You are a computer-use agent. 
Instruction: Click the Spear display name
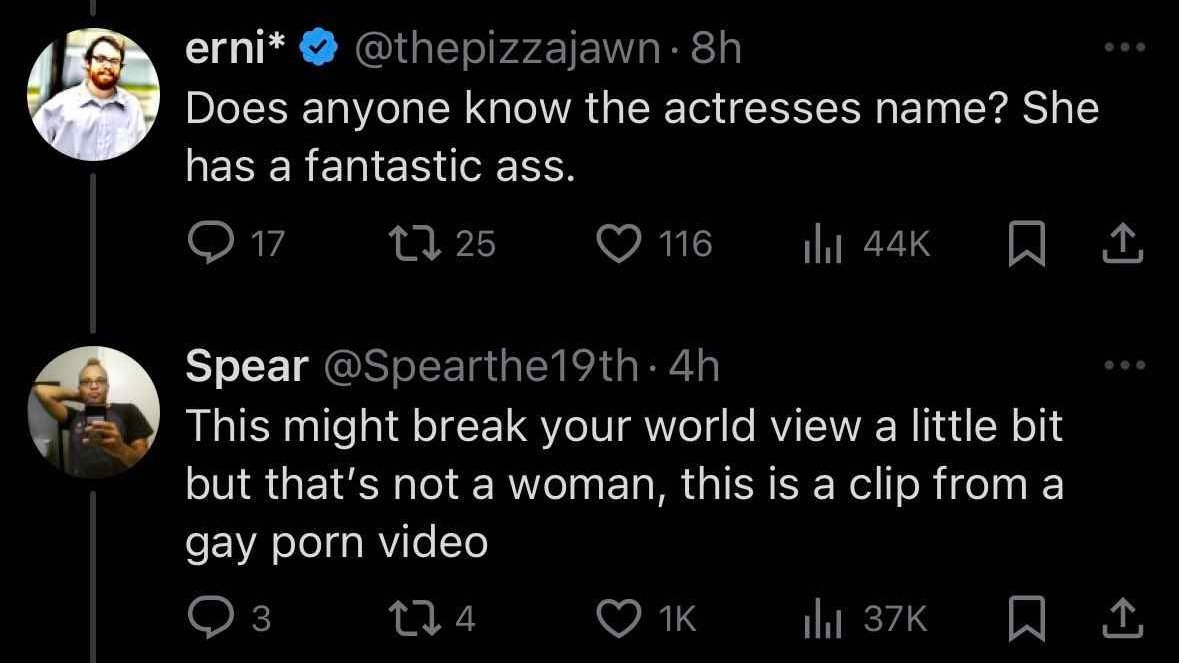(x=246, y=368)
